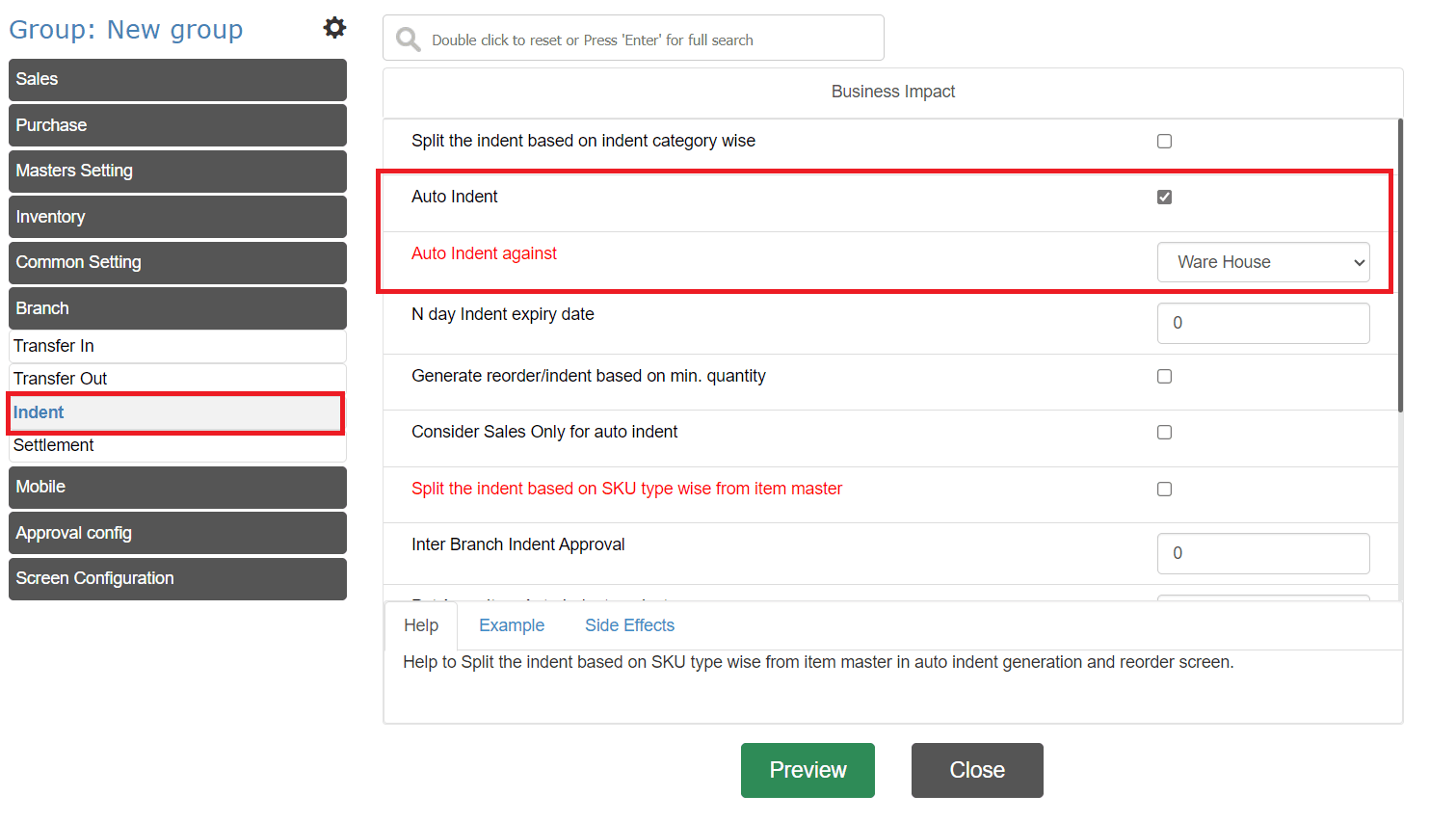Click the search magnifier icon
The image size is (1456, 822).
tap(409, 40)
